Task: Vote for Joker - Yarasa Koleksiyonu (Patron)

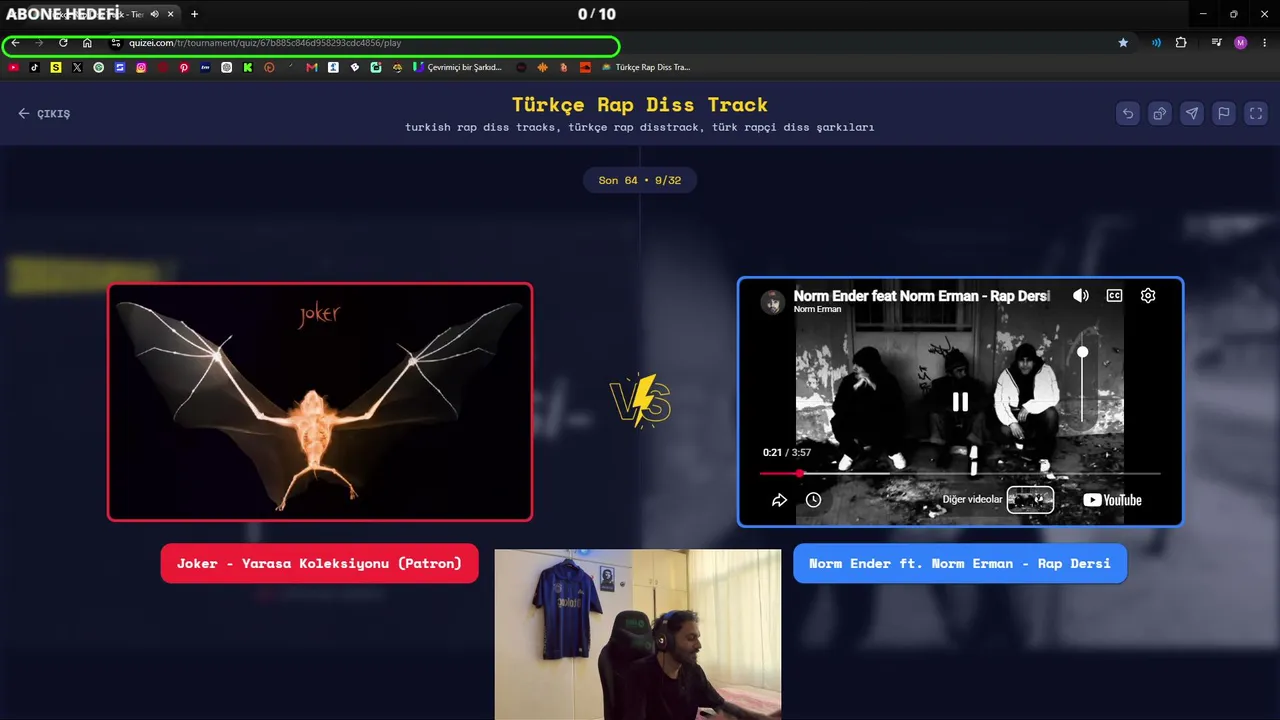Action: (x=320, y=563)
